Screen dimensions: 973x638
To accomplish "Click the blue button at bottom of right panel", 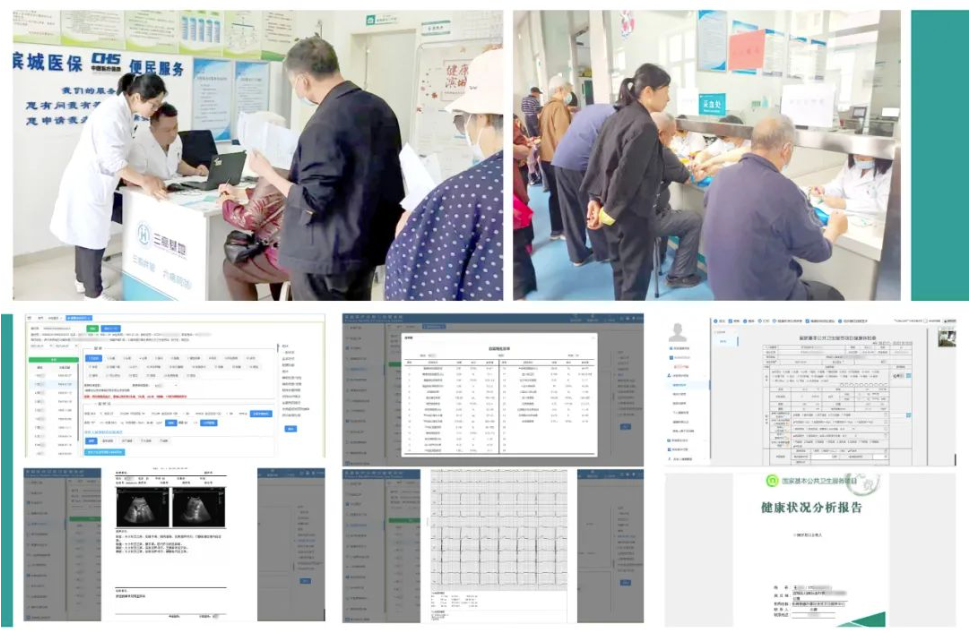I will 290,428.
